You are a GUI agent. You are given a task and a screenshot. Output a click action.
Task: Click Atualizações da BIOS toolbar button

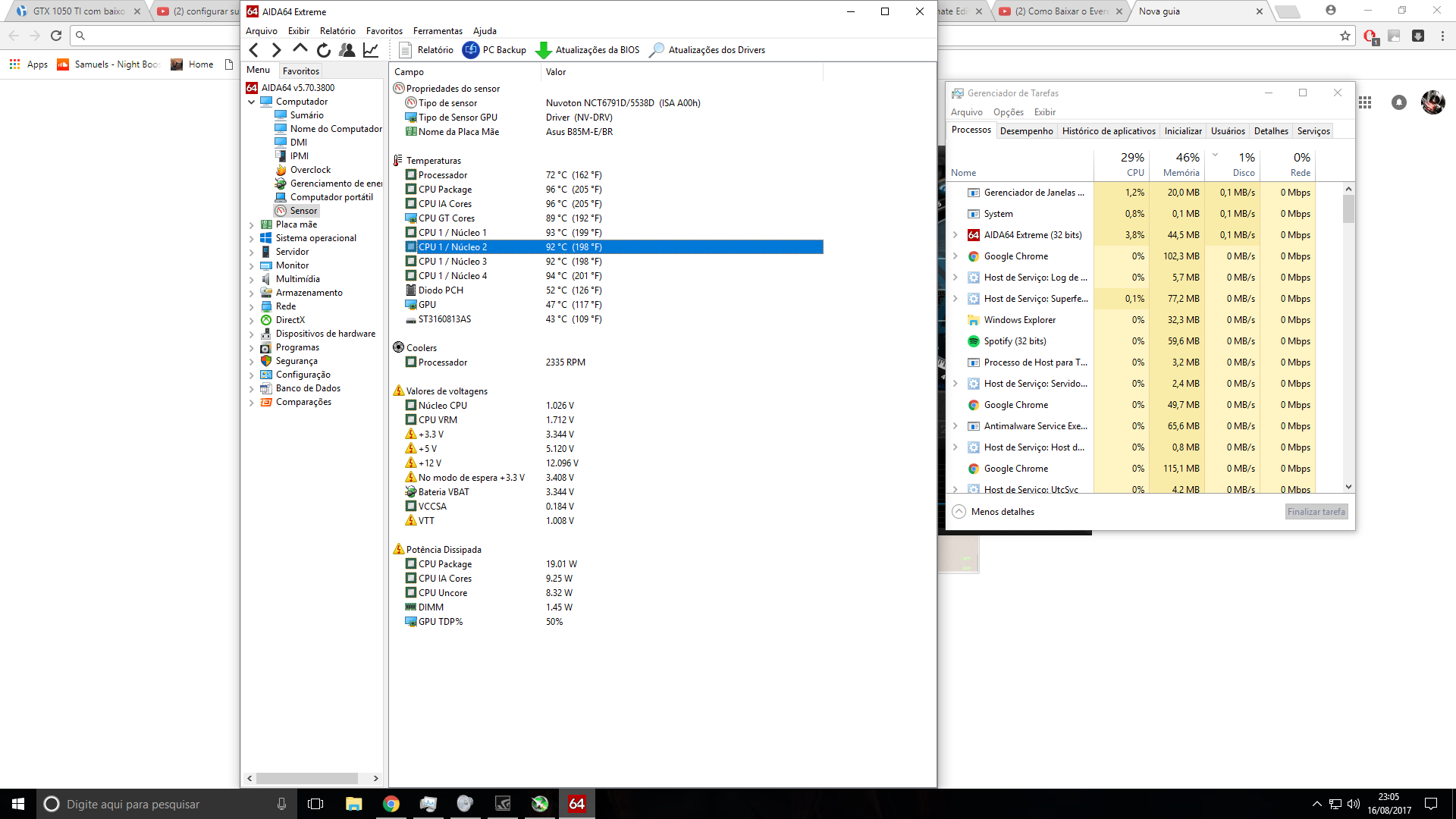point(588,50)
